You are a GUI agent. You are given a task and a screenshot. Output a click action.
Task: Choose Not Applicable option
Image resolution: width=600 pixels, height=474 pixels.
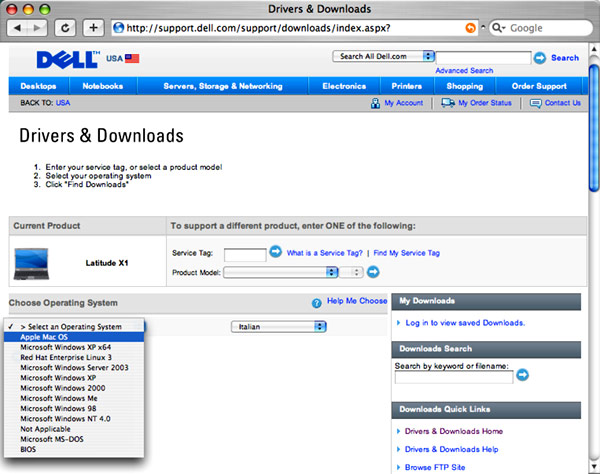74,429
